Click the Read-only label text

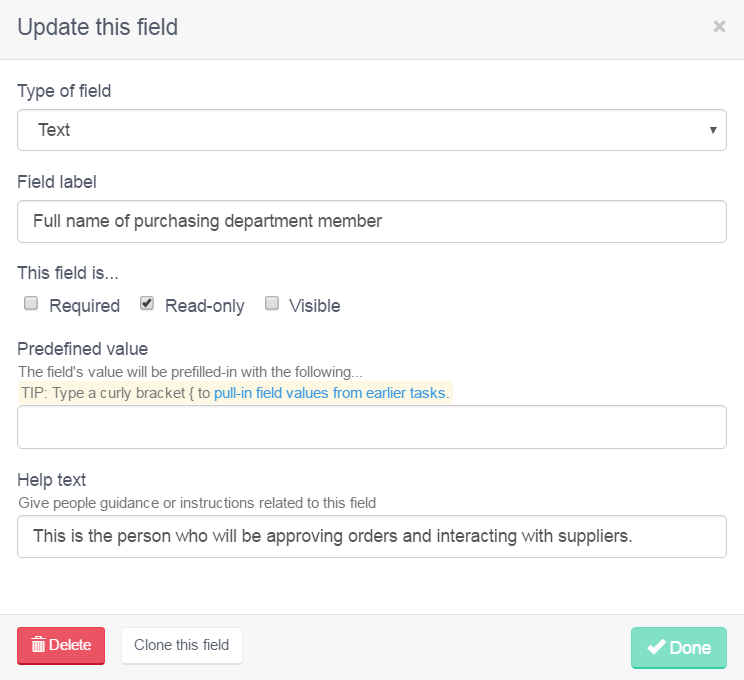pos(205,306)
